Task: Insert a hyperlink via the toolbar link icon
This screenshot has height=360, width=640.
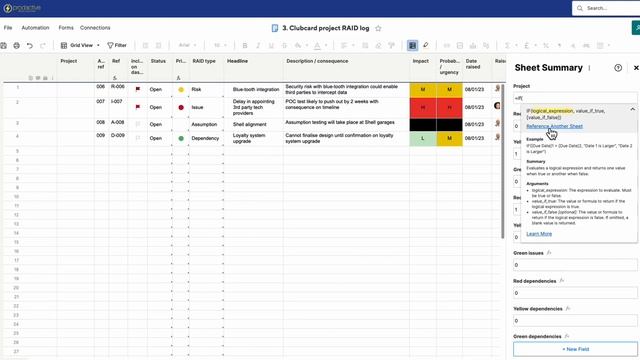Action: pos(447,45)
